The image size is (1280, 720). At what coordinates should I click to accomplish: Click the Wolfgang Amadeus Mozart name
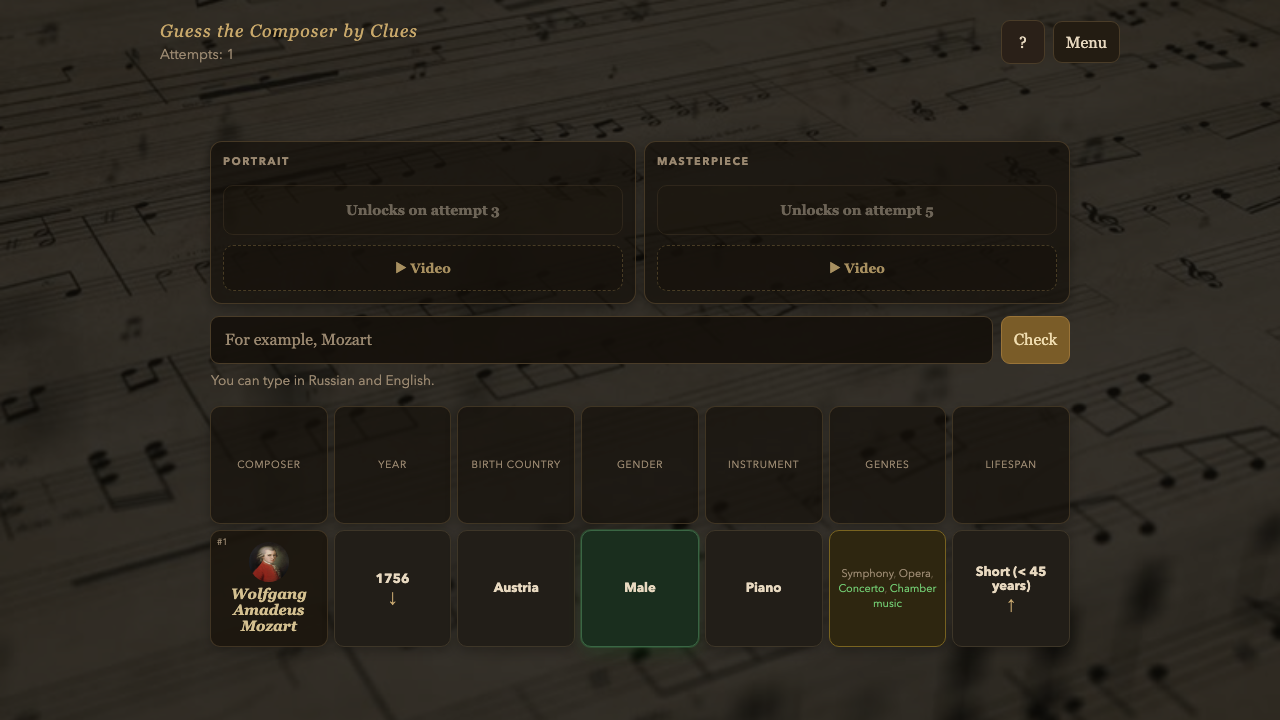(x=269, y=610)
